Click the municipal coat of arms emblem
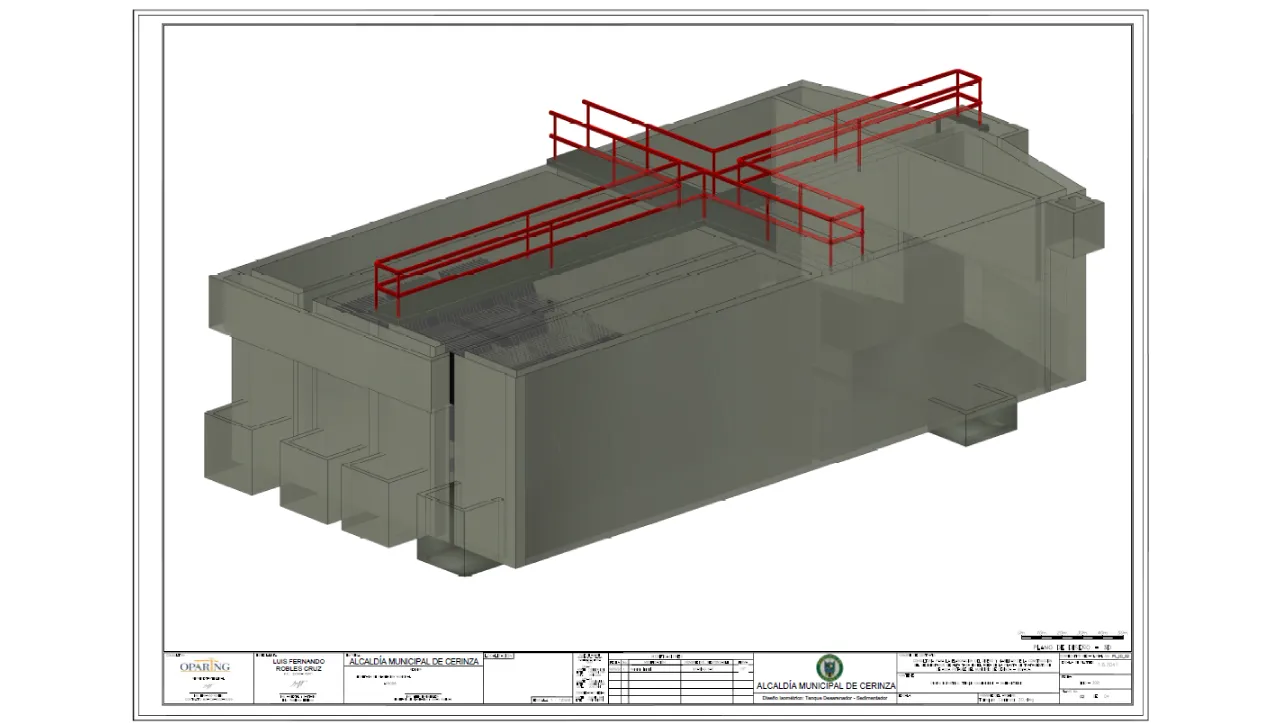 click(828, 668)
